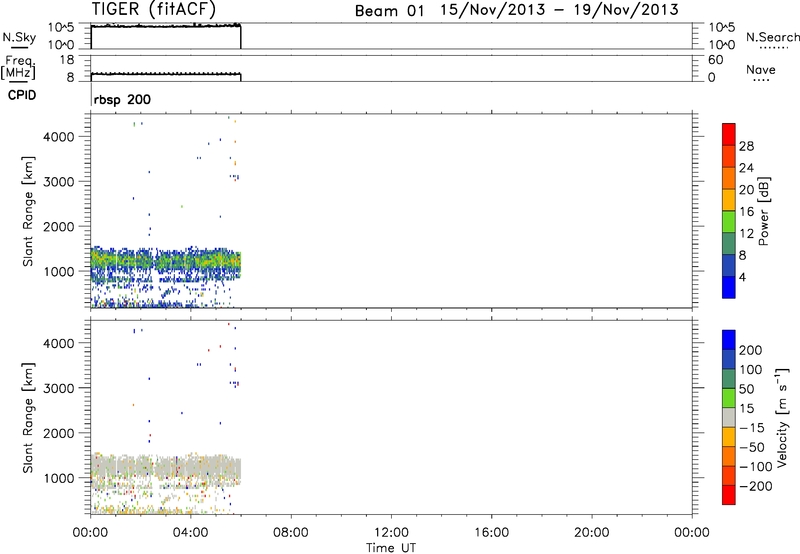Click the gray scatter band in velocity panel

click(166, 467)
